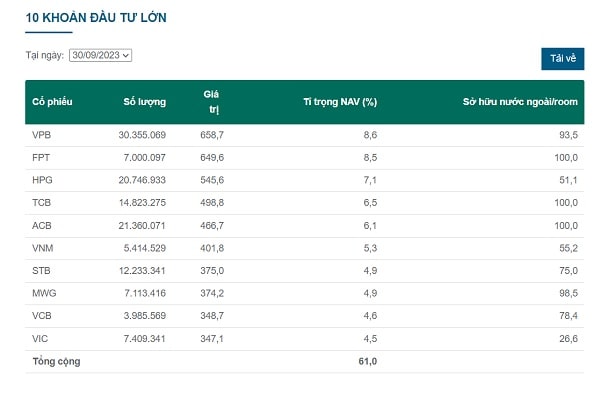Click VNM quantity 5.414.529

(x=145, y=248)
